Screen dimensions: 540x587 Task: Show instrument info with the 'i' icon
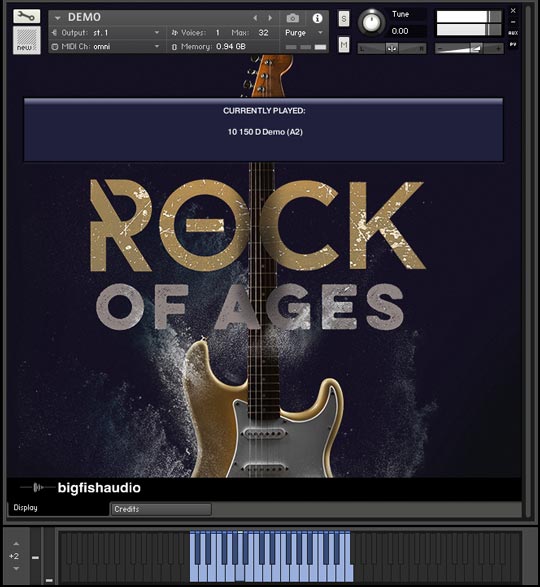click(317, 18)
